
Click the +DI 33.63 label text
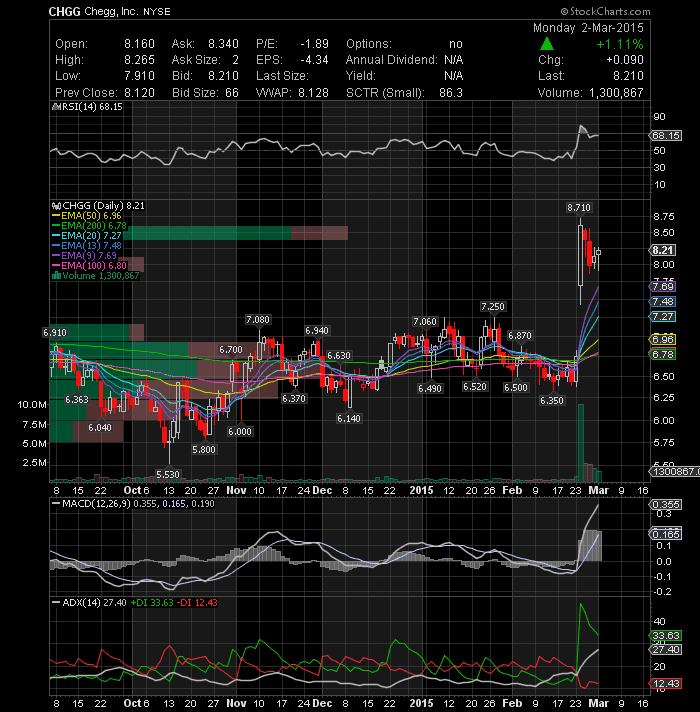pyautogui.click(x=152, y=603)
